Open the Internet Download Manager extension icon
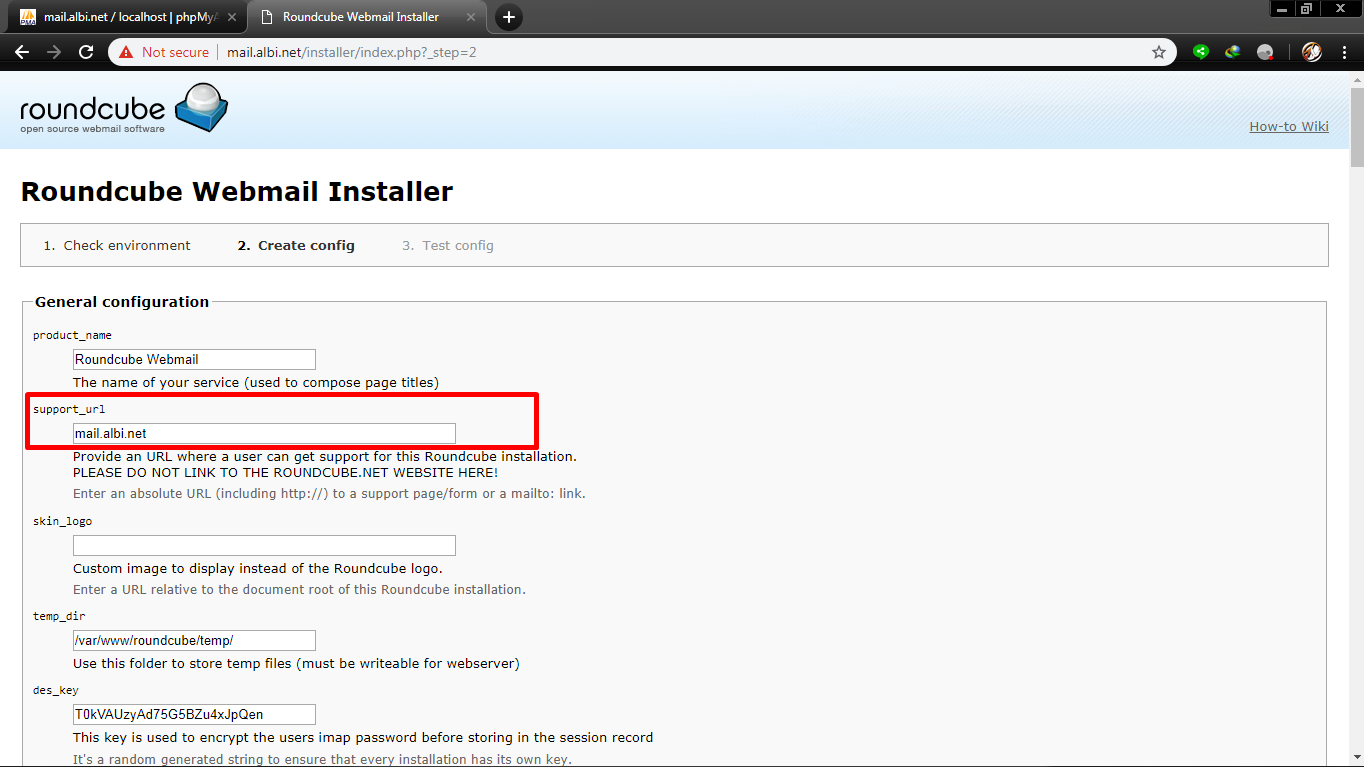 (1233, 52)
